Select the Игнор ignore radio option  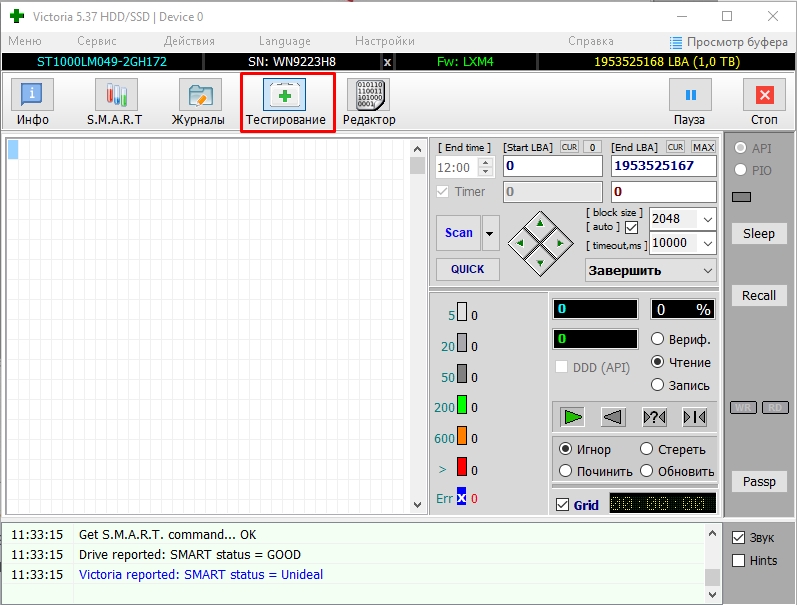click(565, 449)
